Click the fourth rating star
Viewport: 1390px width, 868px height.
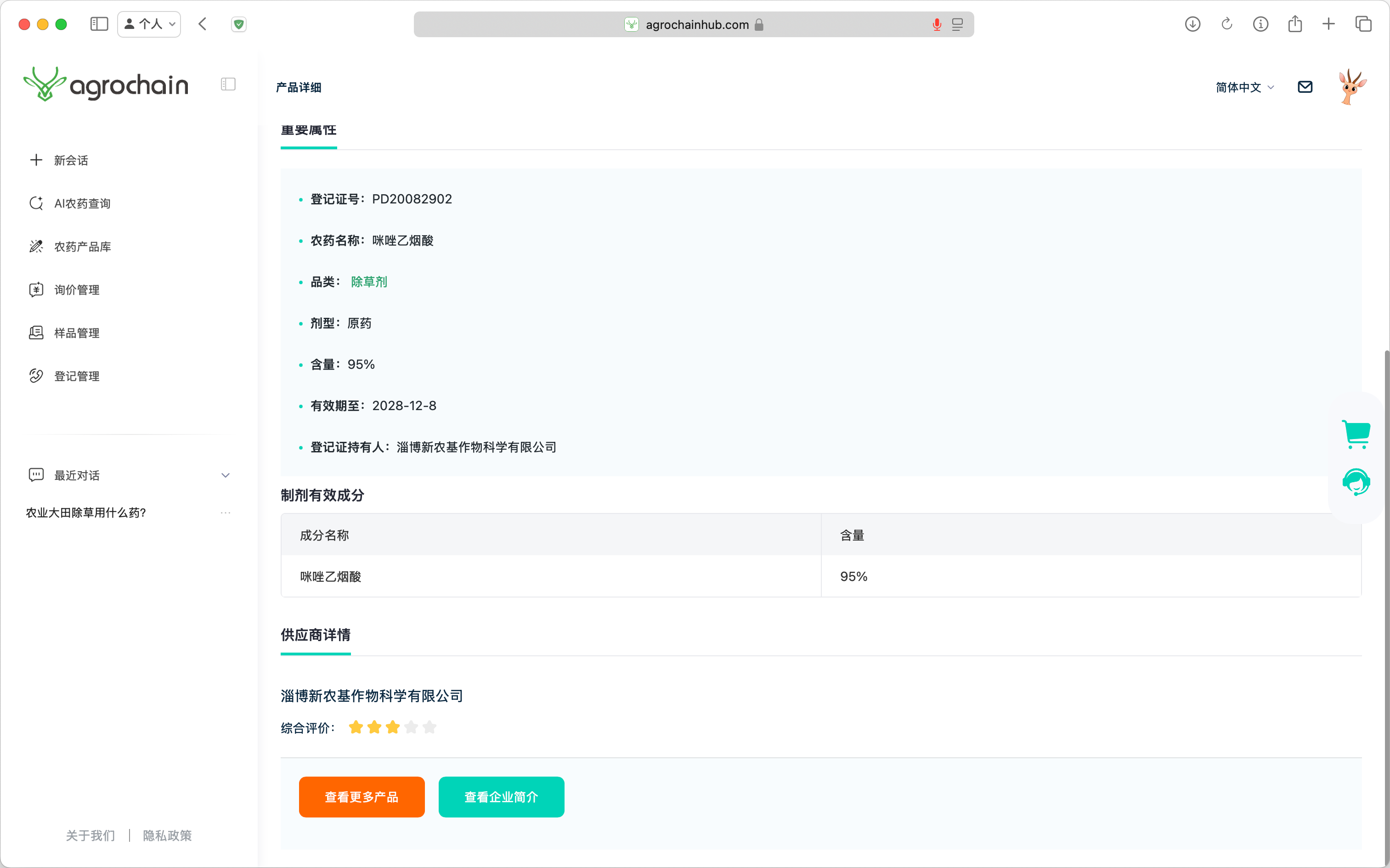pyautogui.click(x=411, y=727)
